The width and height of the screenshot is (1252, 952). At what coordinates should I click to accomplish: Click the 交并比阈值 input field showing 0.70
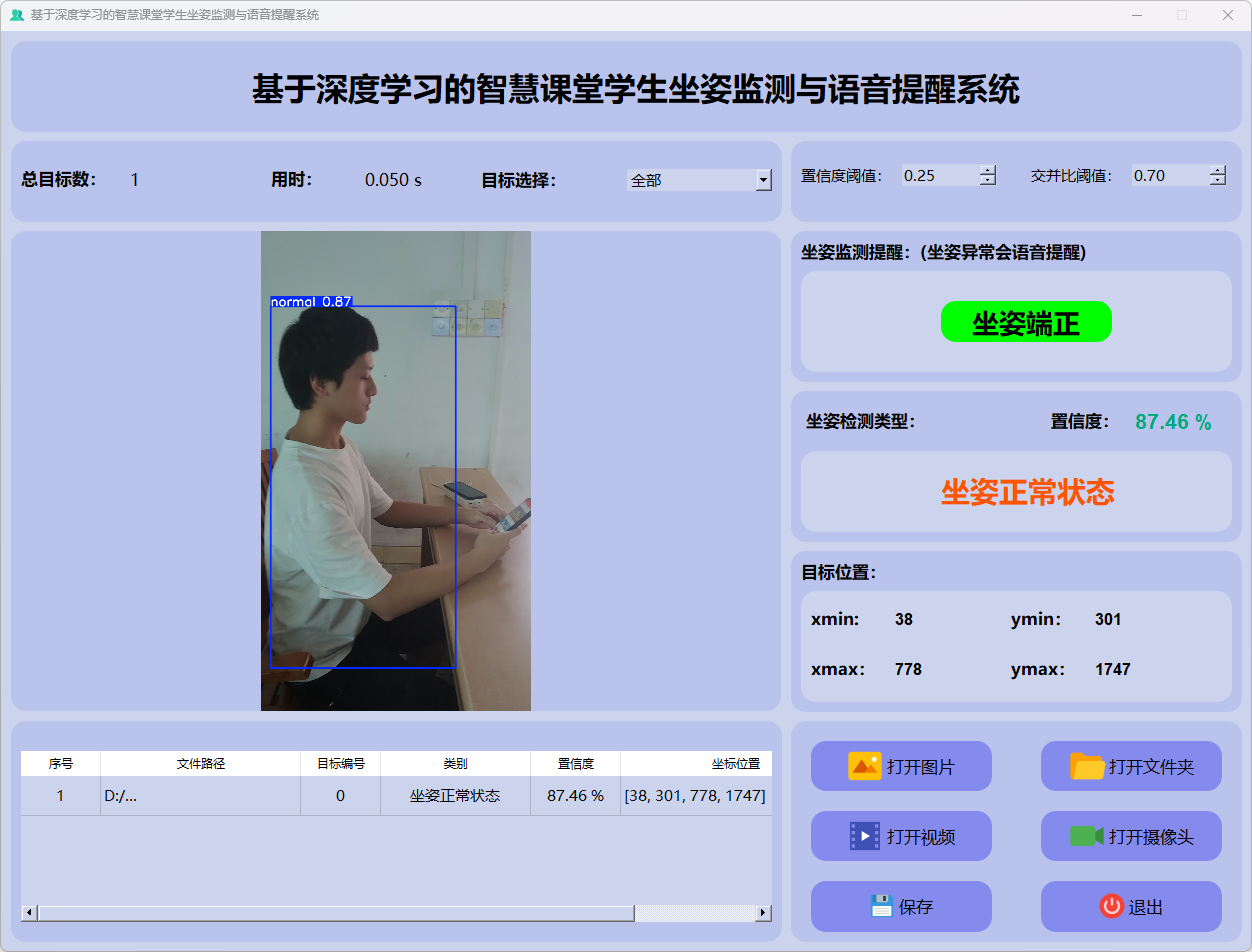coord(1170,176)
